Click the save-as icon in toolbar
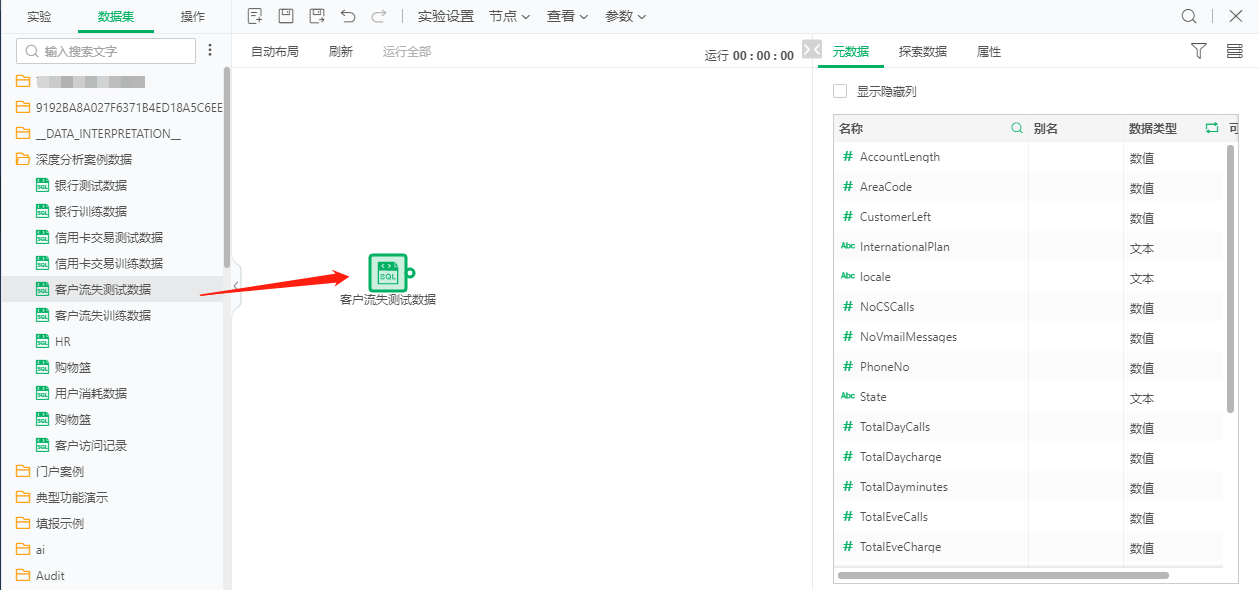1259x590 pixels. pyautogui.click(x=317, y=16)
